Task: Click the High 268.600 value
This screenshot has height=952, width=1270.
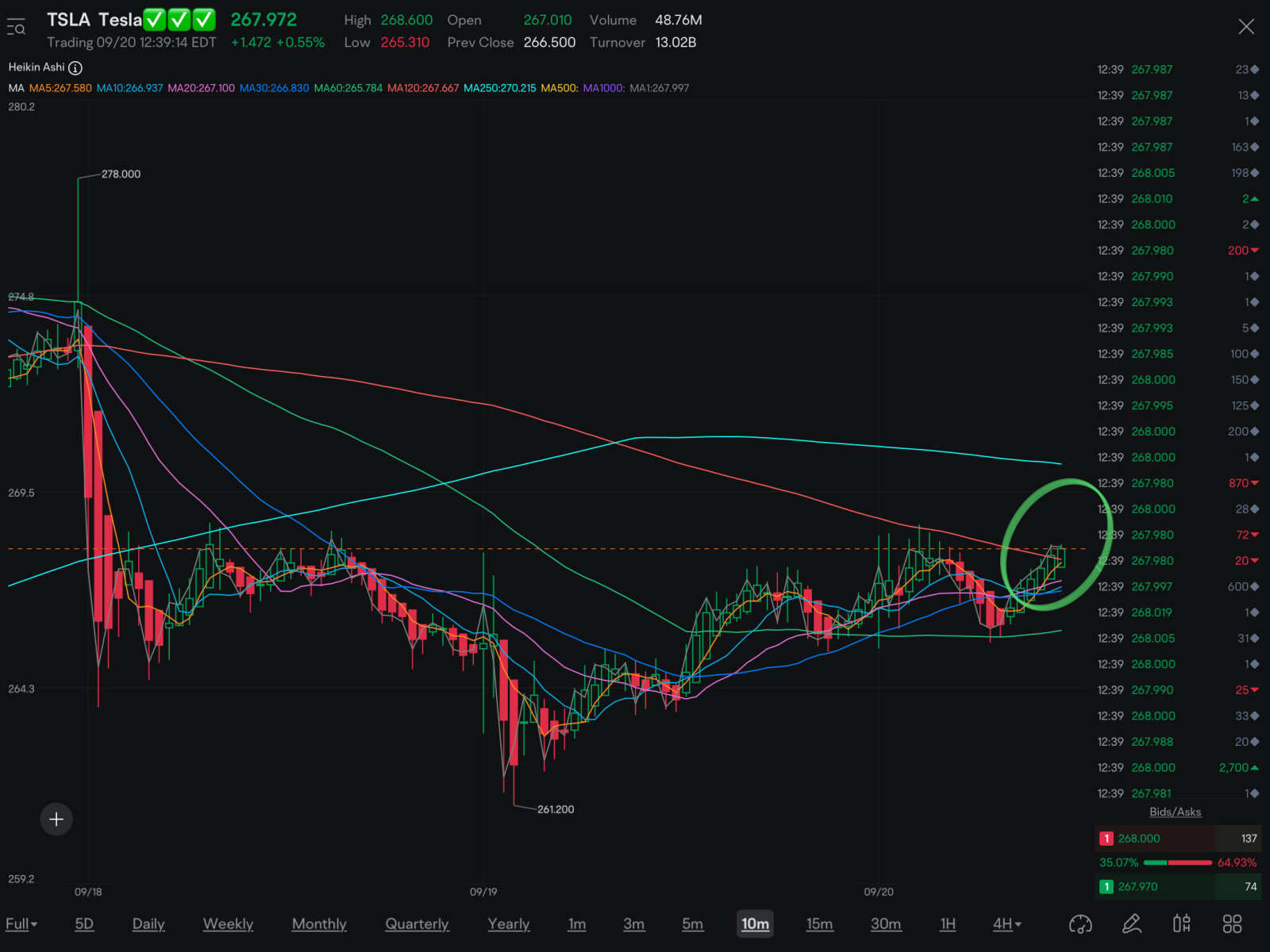Action: [406, 20]
